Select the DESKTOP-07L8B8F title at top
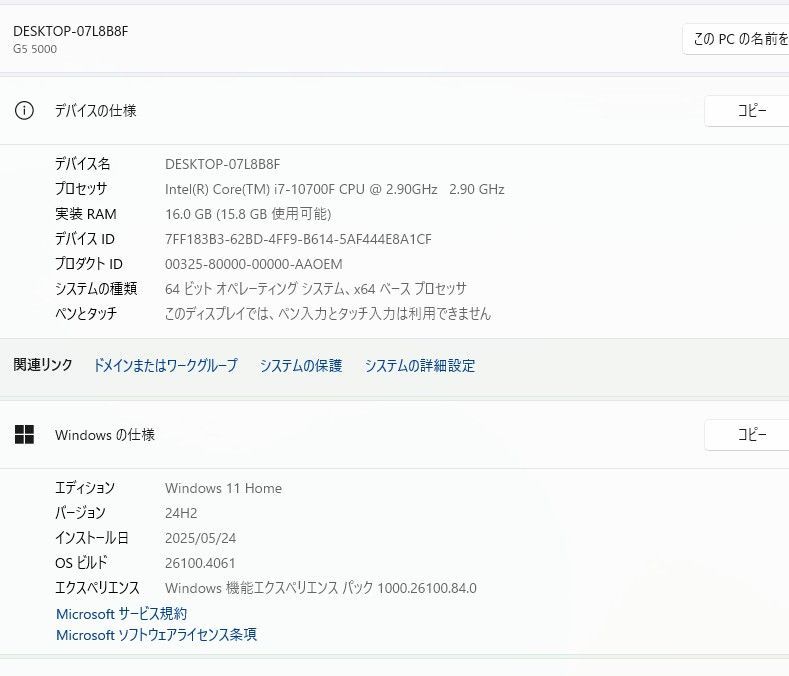 (x=70, y=31)
